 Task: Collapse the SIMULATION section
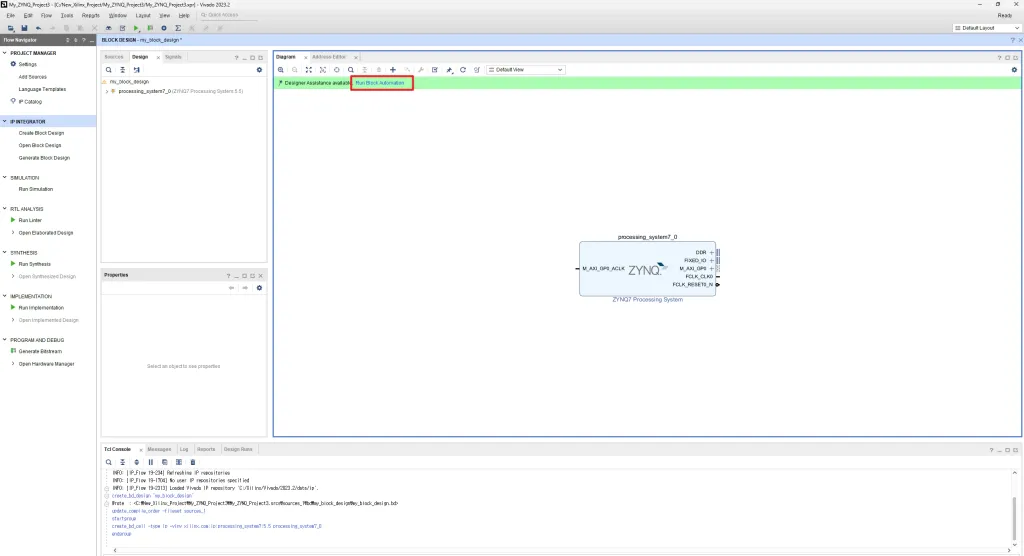[5, 178]
